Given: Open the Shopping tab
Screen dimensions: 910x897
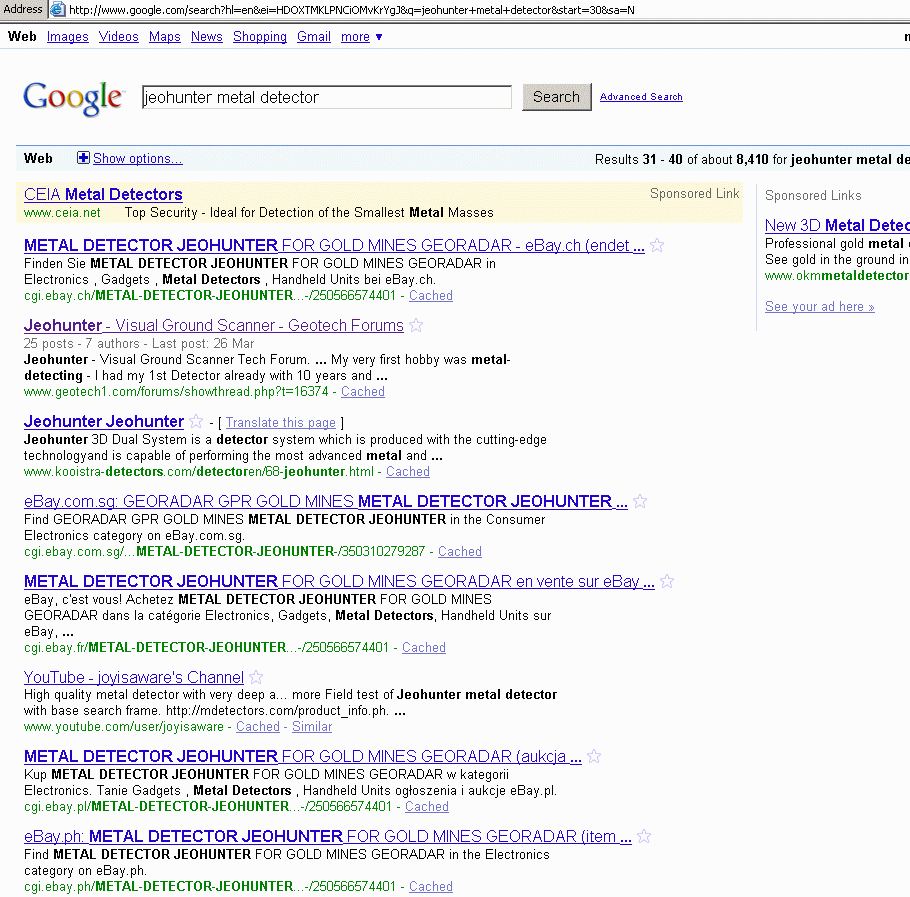Looking at the screenshot, I should 260,37.
